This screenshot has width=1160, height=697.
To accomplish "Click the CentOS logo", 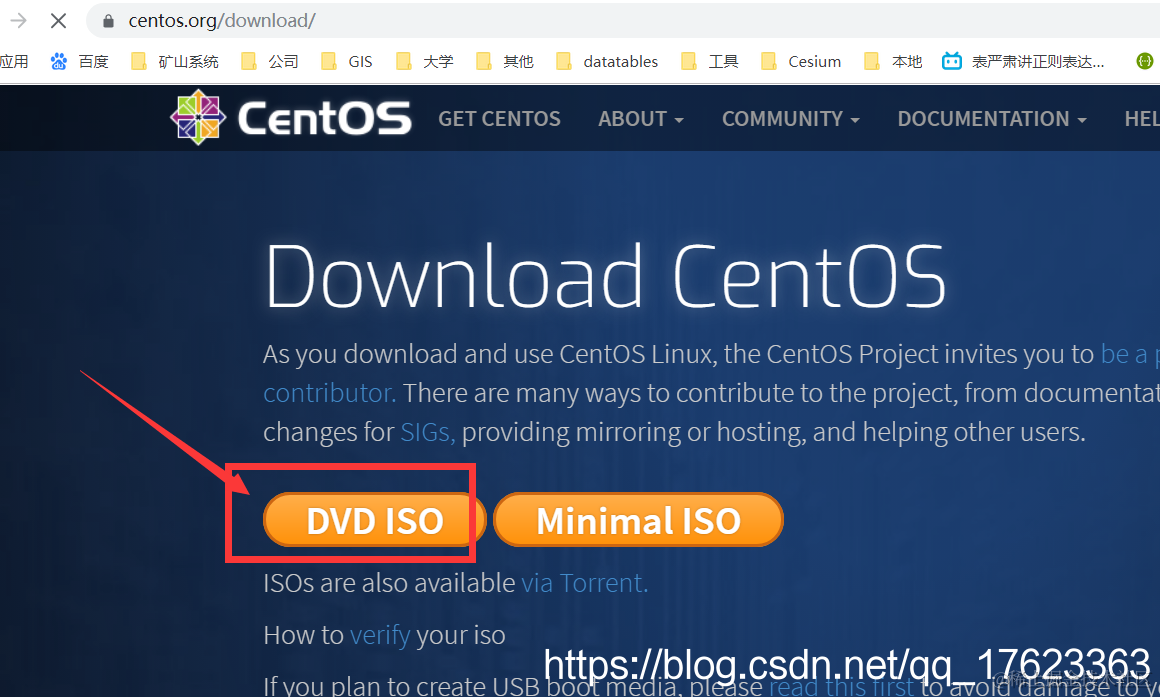I will pyautogui.click(x=291, y=118).
